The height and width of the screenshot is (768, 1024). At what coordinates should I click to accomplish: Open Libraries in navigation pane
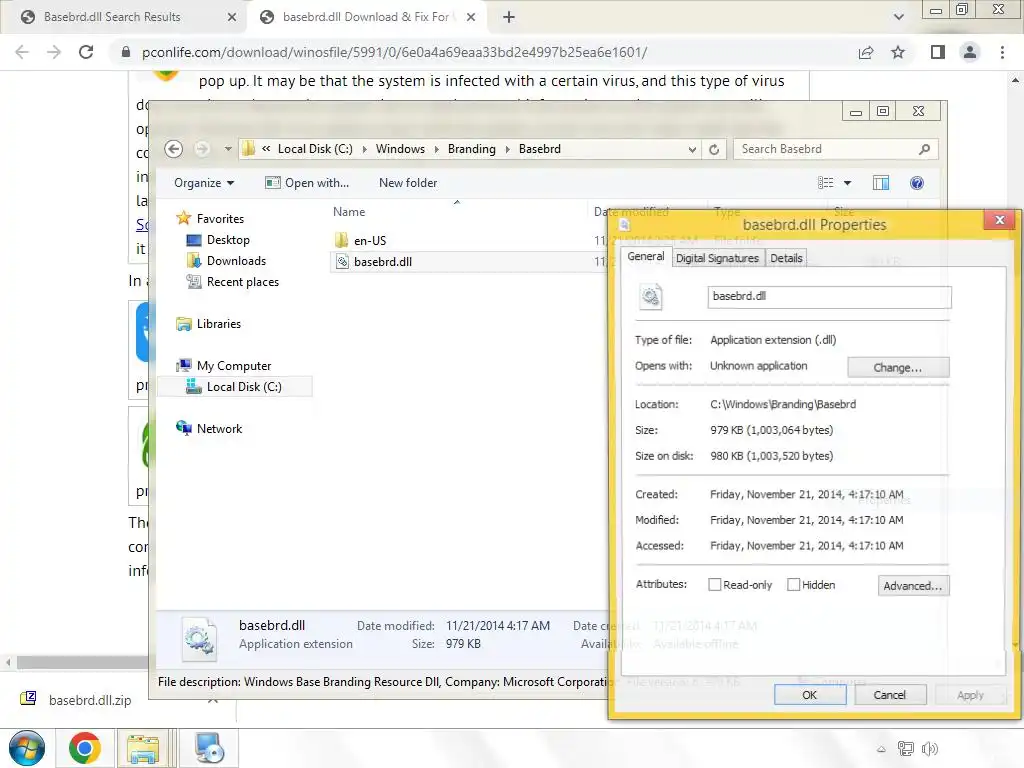click(x=219, y=324)
